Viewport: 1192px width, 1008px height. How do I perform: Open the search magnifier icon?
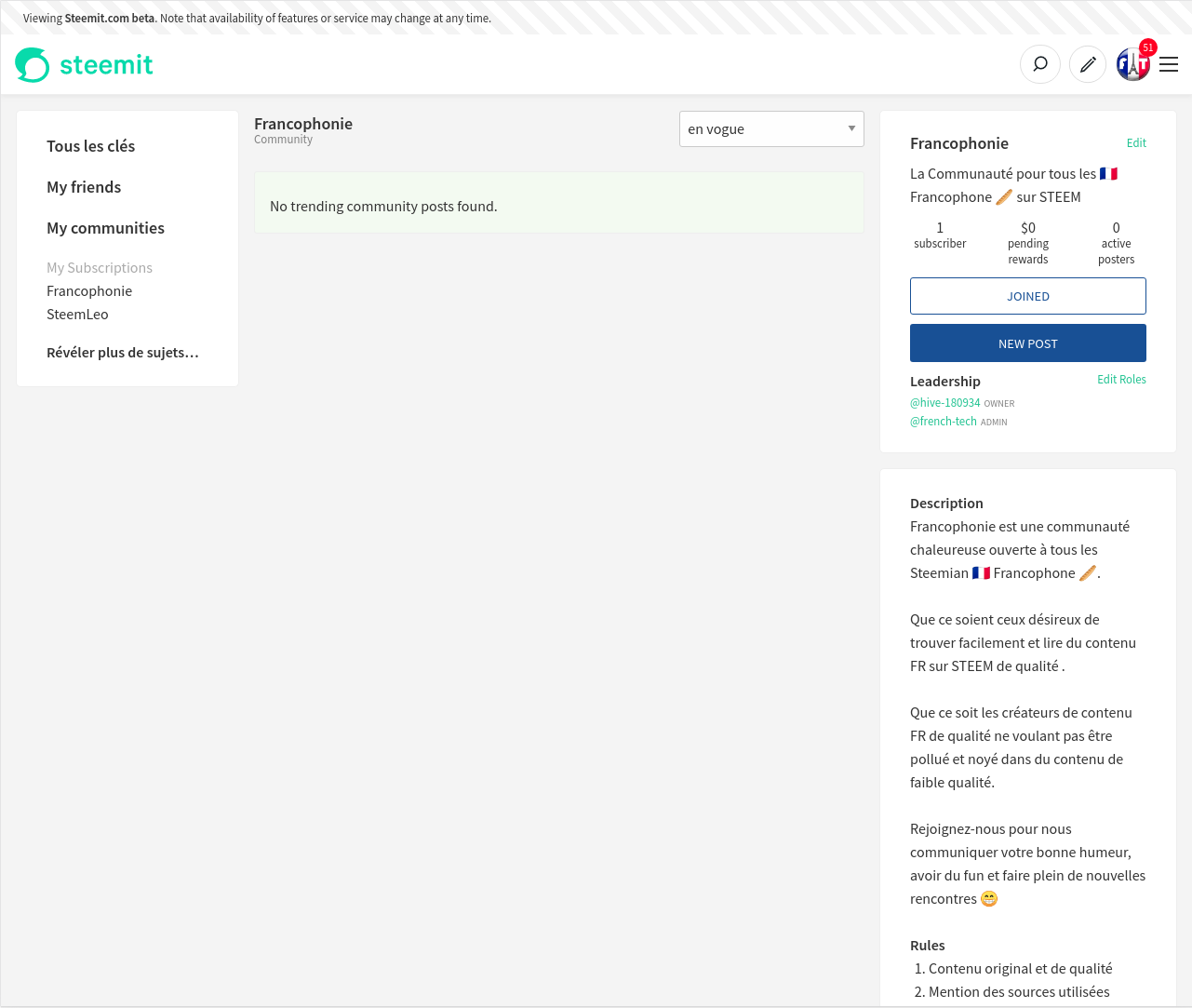tap(1040, 64)
